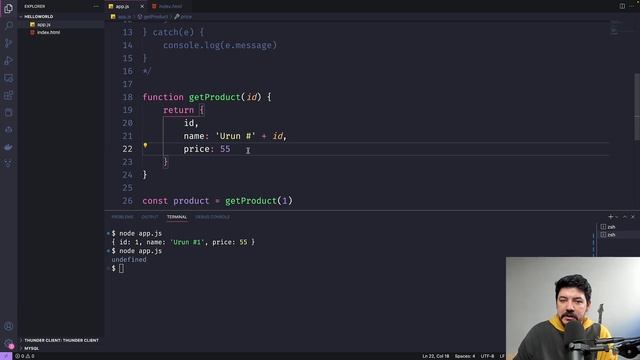This screenshot has width=640, height=360.
Task: Click the editor vertical scrollbar
Action: coord(637,108)
